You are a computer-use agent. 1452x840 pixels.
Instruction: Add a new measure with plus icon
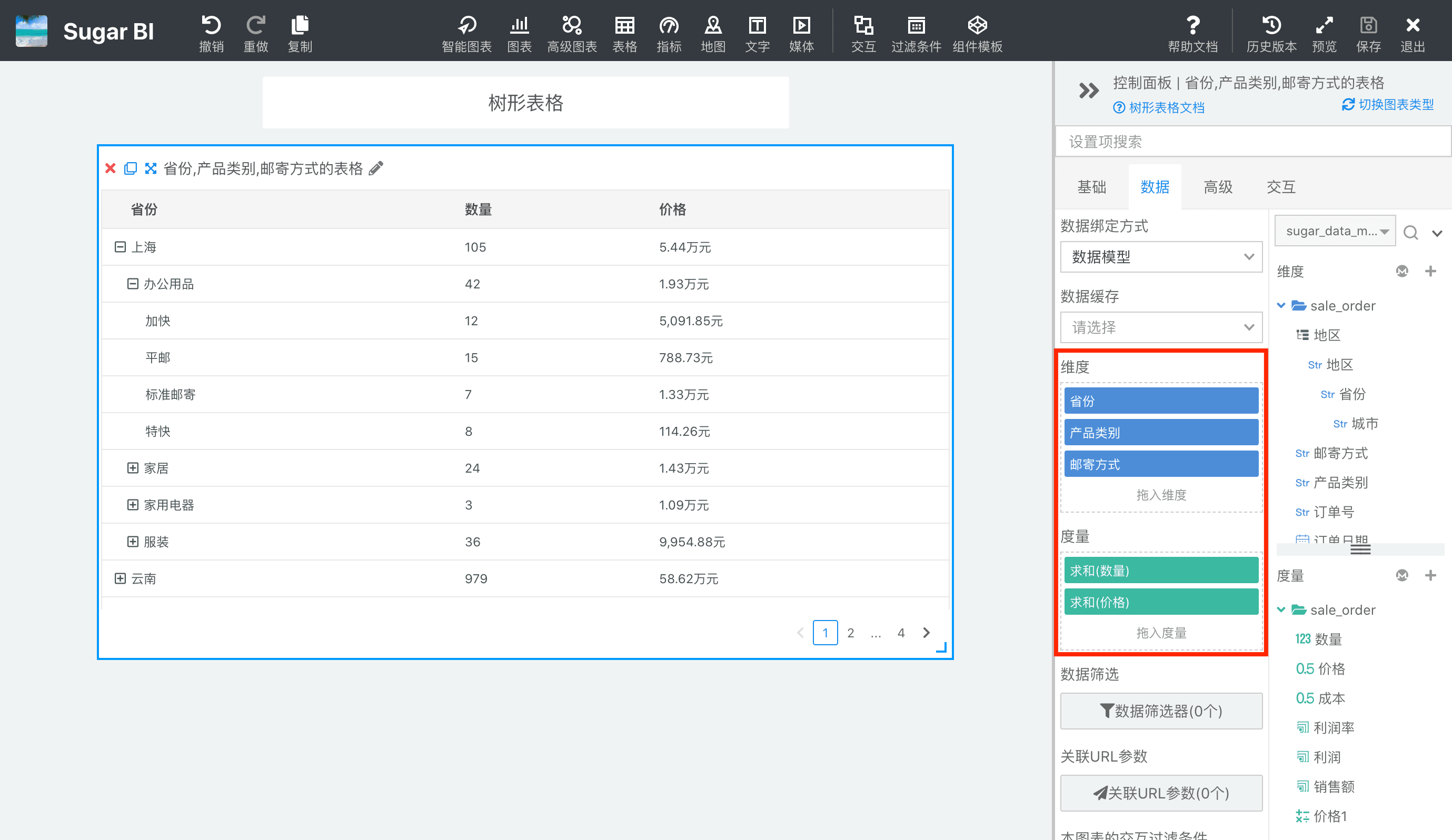point(1431,575)
